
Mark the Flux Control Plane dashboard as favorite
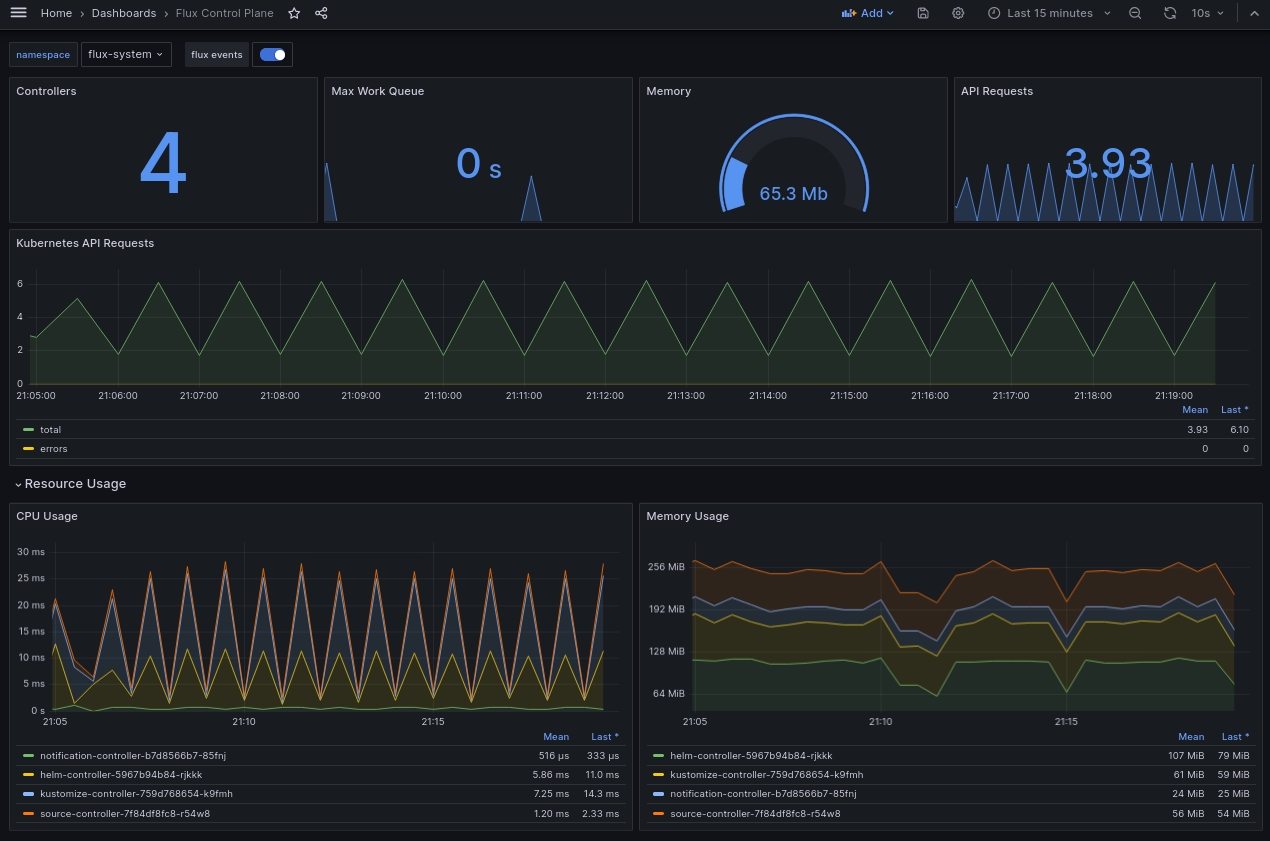[293, 13]
